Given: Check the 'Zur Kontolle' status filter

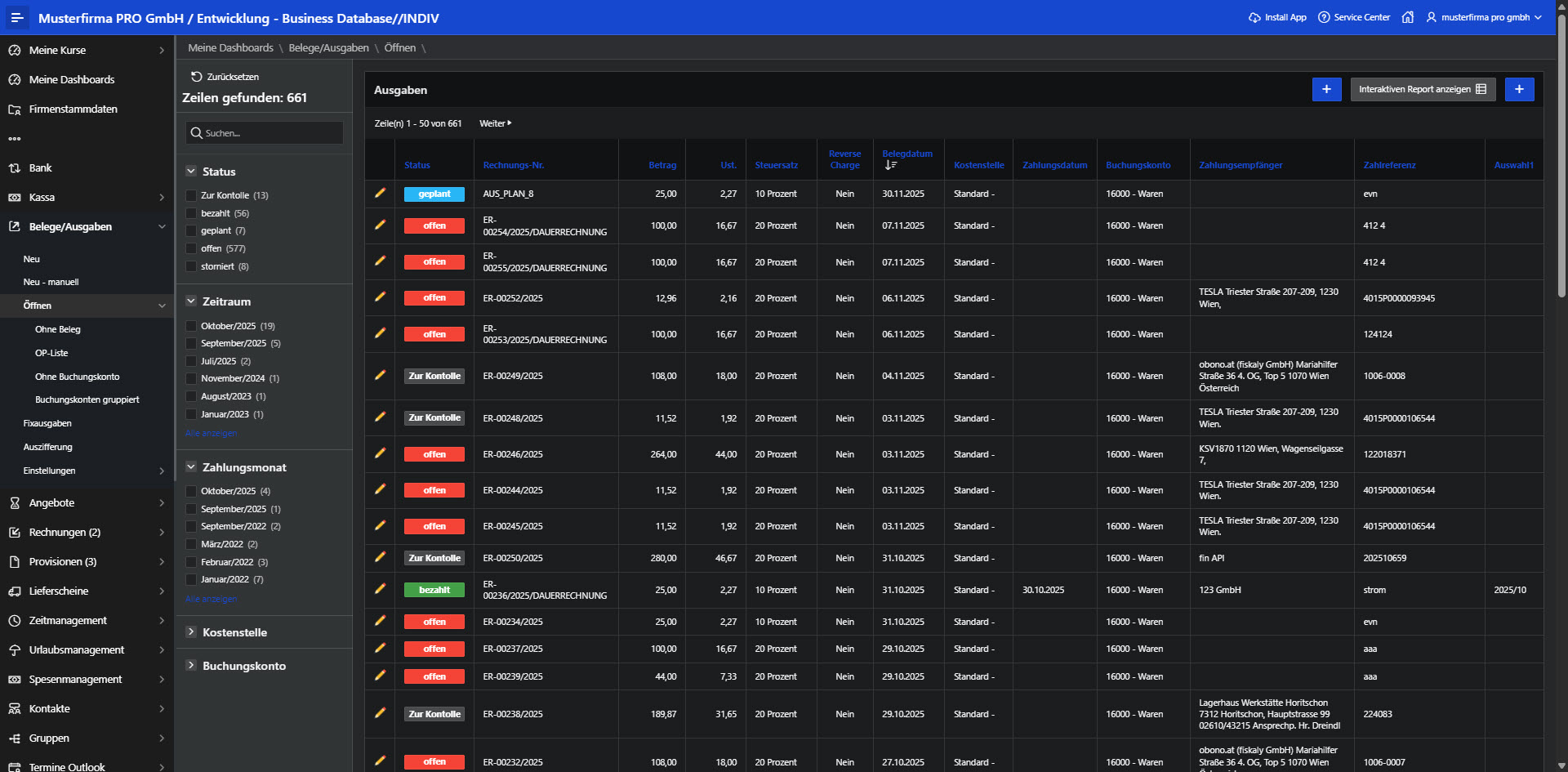Looking at the screenshot, I should click(x=191, y=196).
